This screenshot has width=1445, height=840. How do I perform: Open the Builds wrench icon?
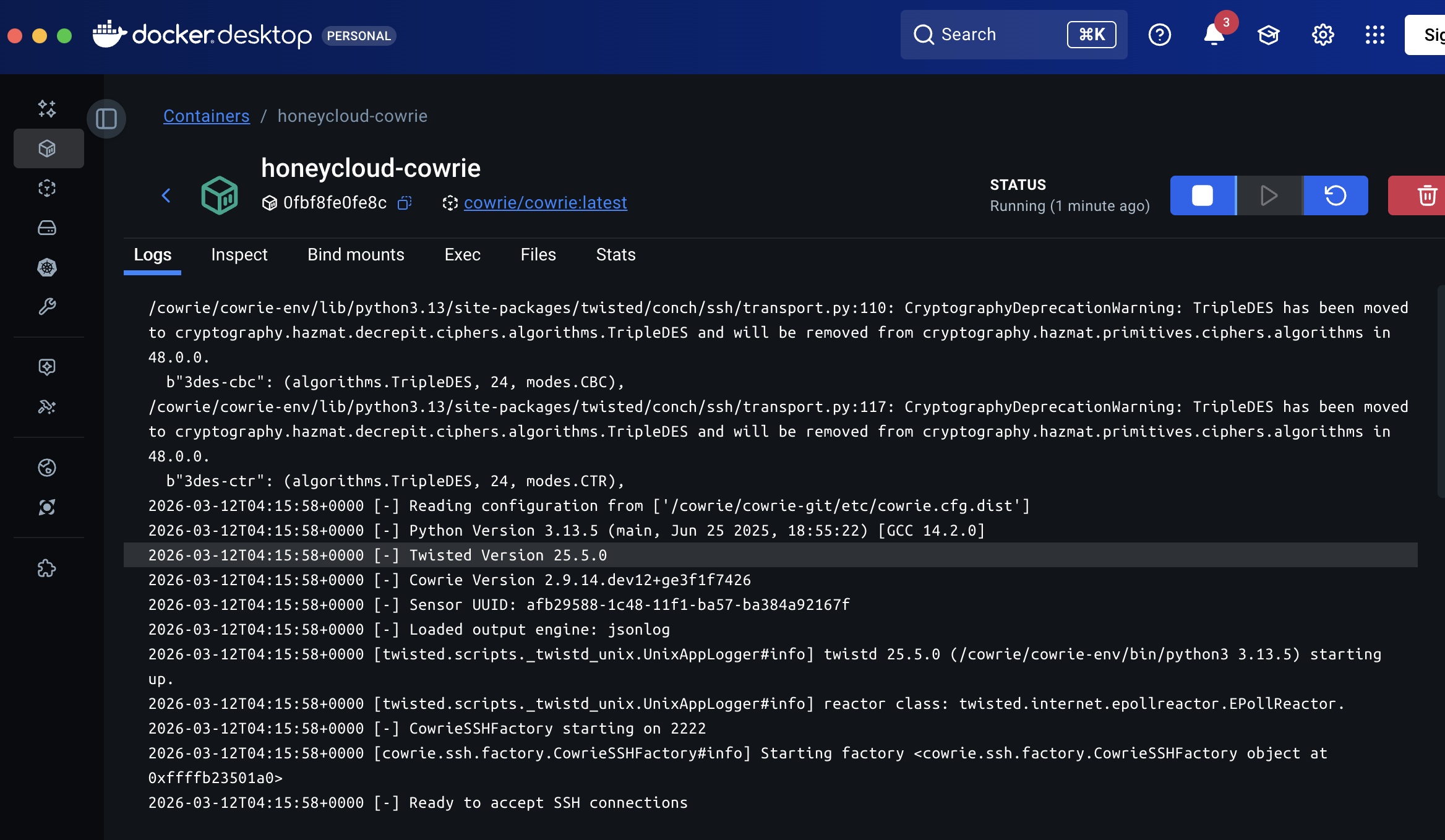(x=47, y=307)
